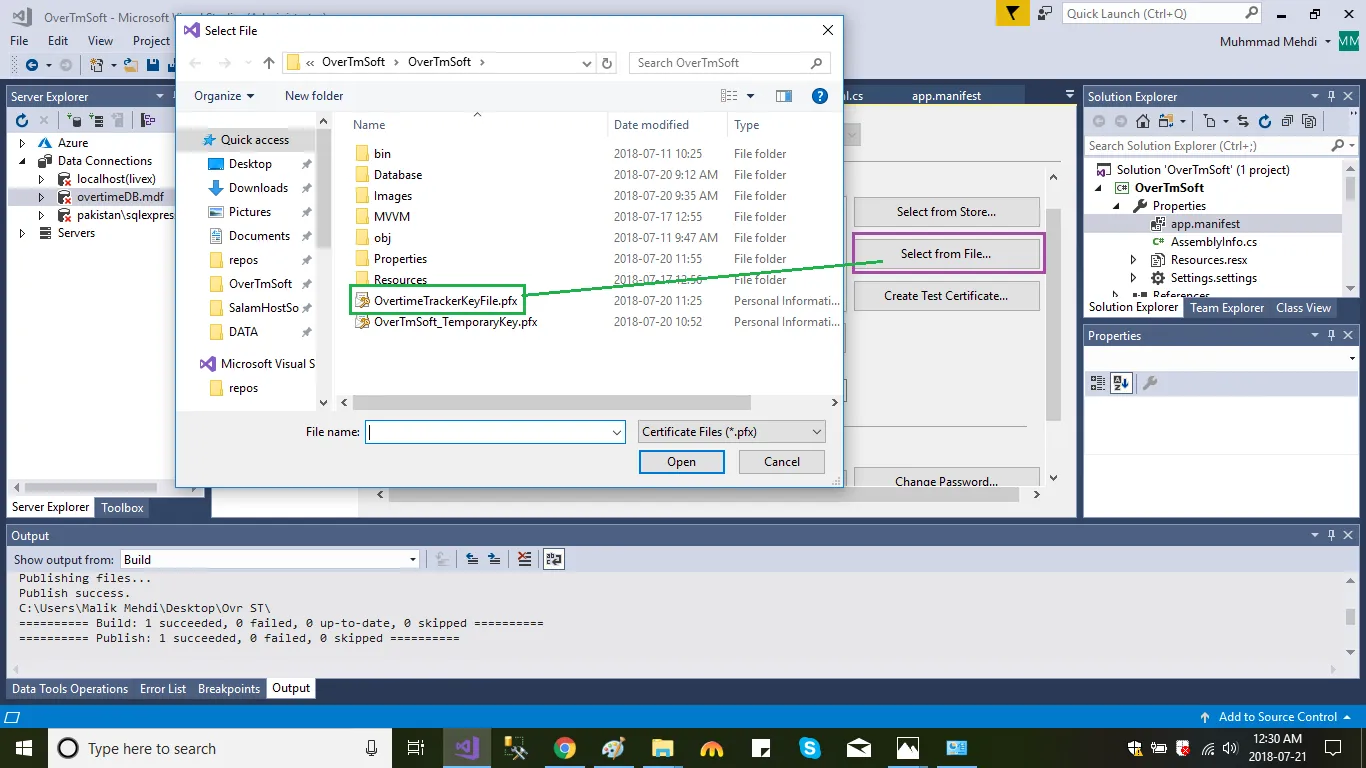Viewport: 1366px width, 768px height.
Task: Click Add to Source Control
Action: [1278, 717]
